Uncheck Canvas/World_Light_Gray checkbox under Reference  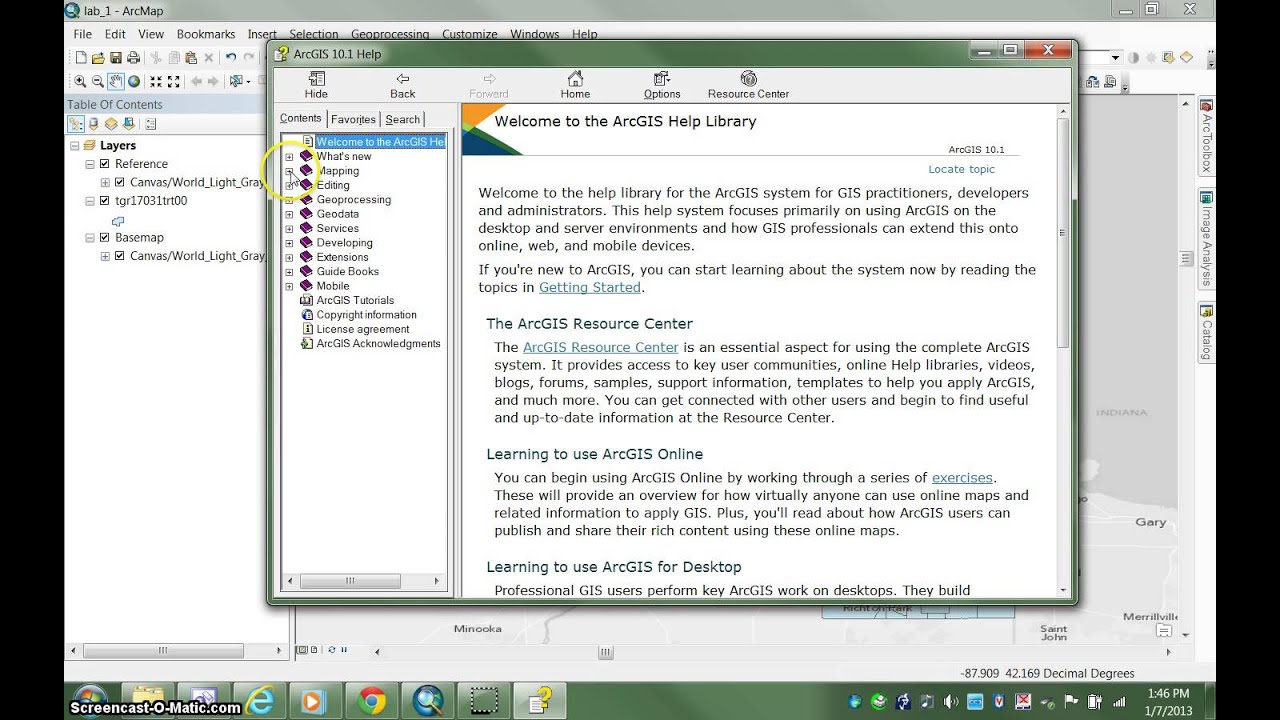coord(120,182)
